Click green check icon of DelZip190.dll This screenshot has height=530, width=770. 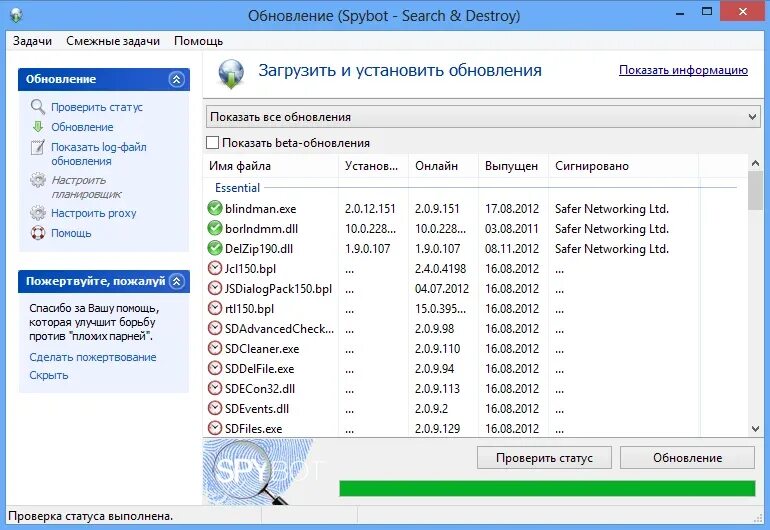coord(215,248)
